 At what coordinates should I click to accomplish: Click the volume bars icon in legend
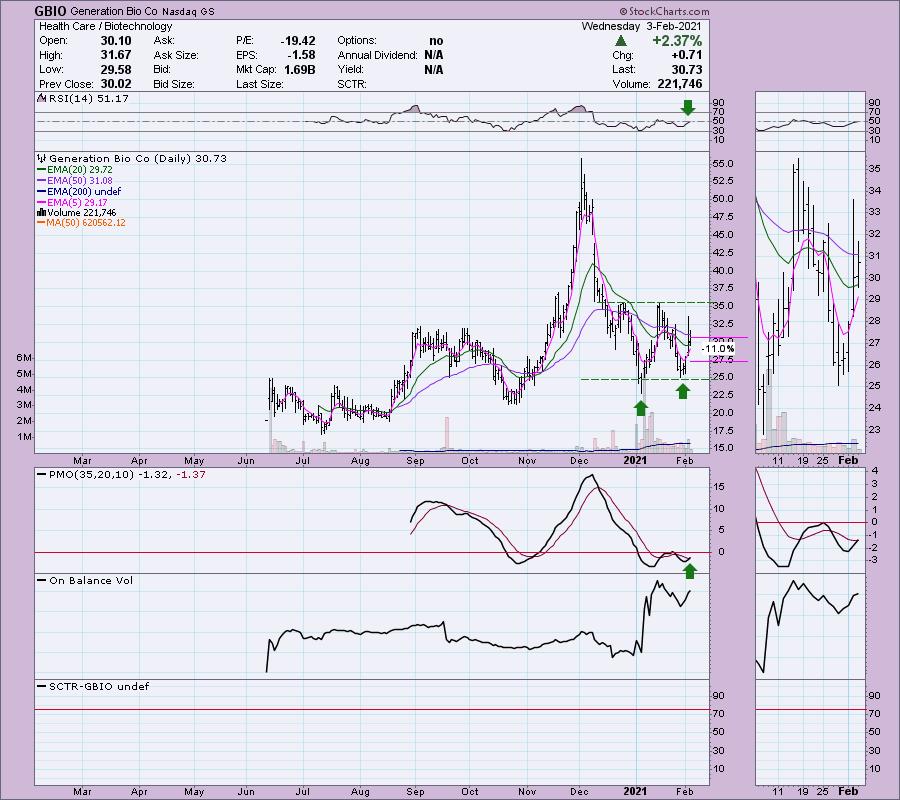tap(41, 213)
